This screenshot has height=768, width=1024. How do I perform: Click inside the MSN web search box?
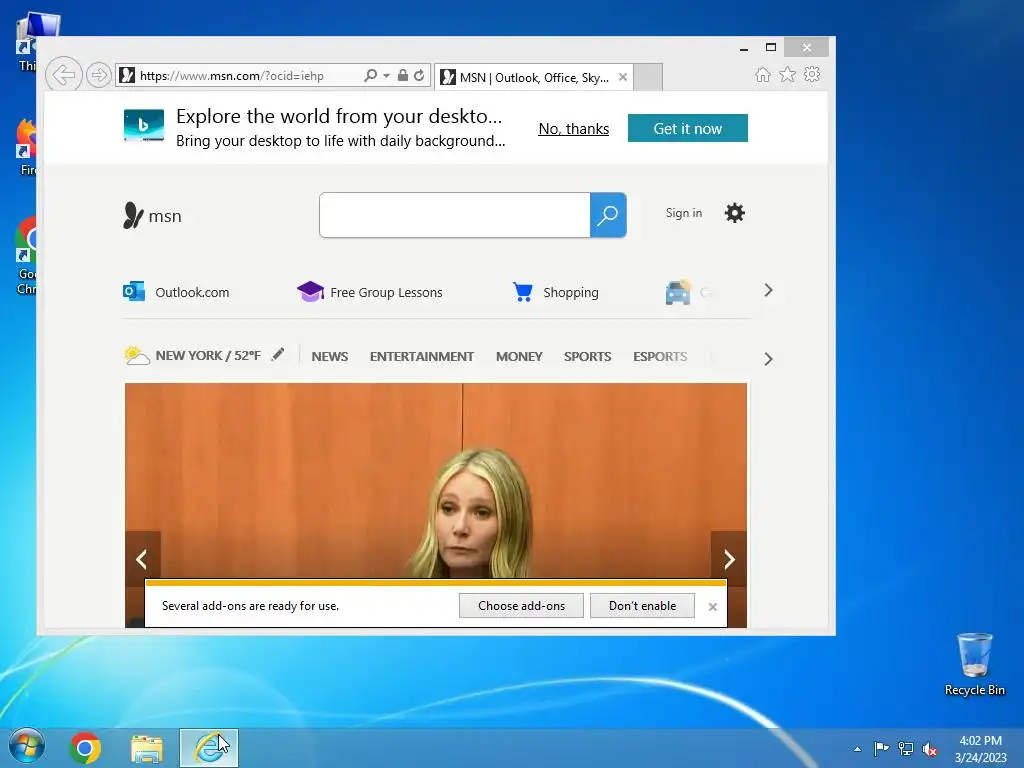click(x=455, y=215)
